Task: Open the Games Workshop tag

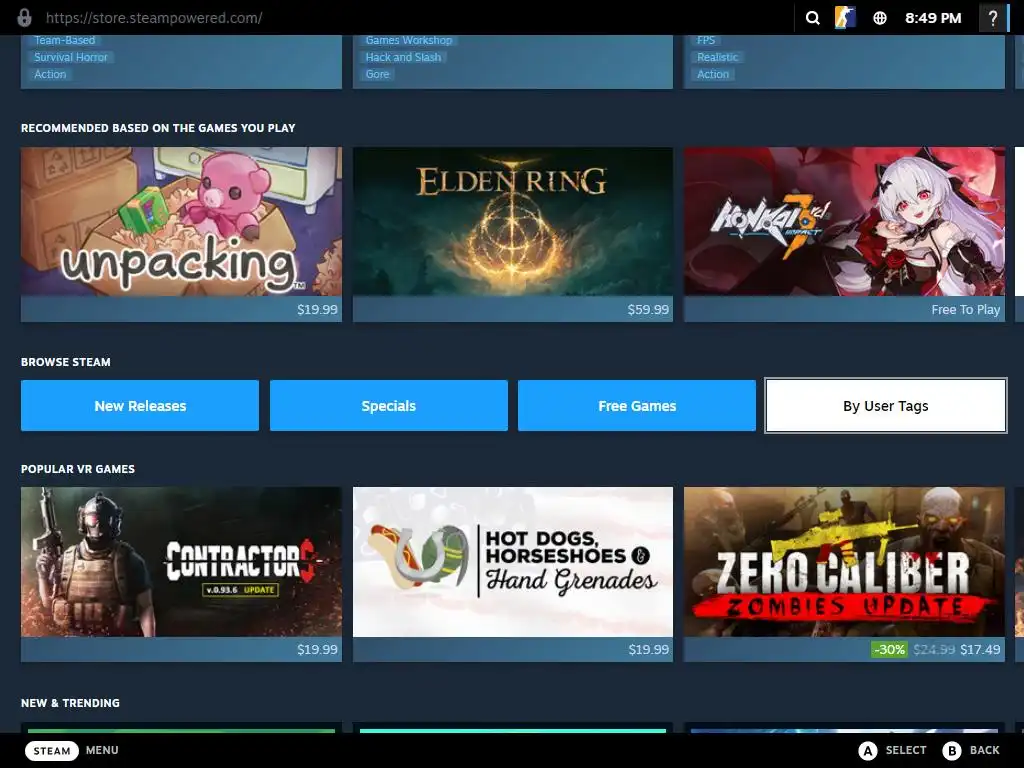Action: [x=409, y=40]
